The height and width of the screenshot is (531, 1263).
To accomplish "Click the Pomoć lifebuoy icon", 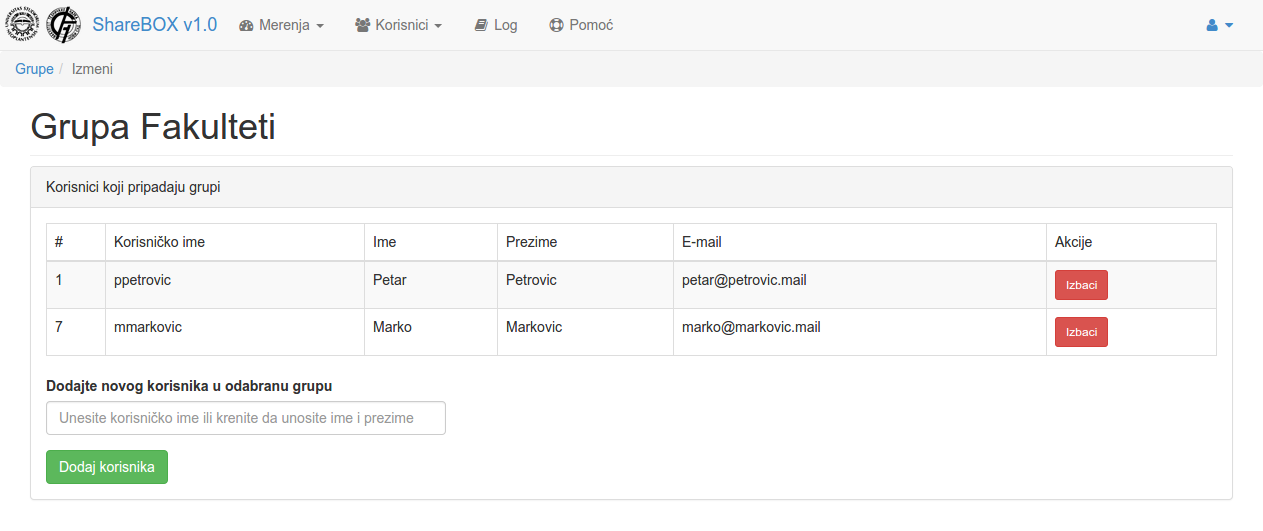I will pyautogui.click(x=557, y=26).
